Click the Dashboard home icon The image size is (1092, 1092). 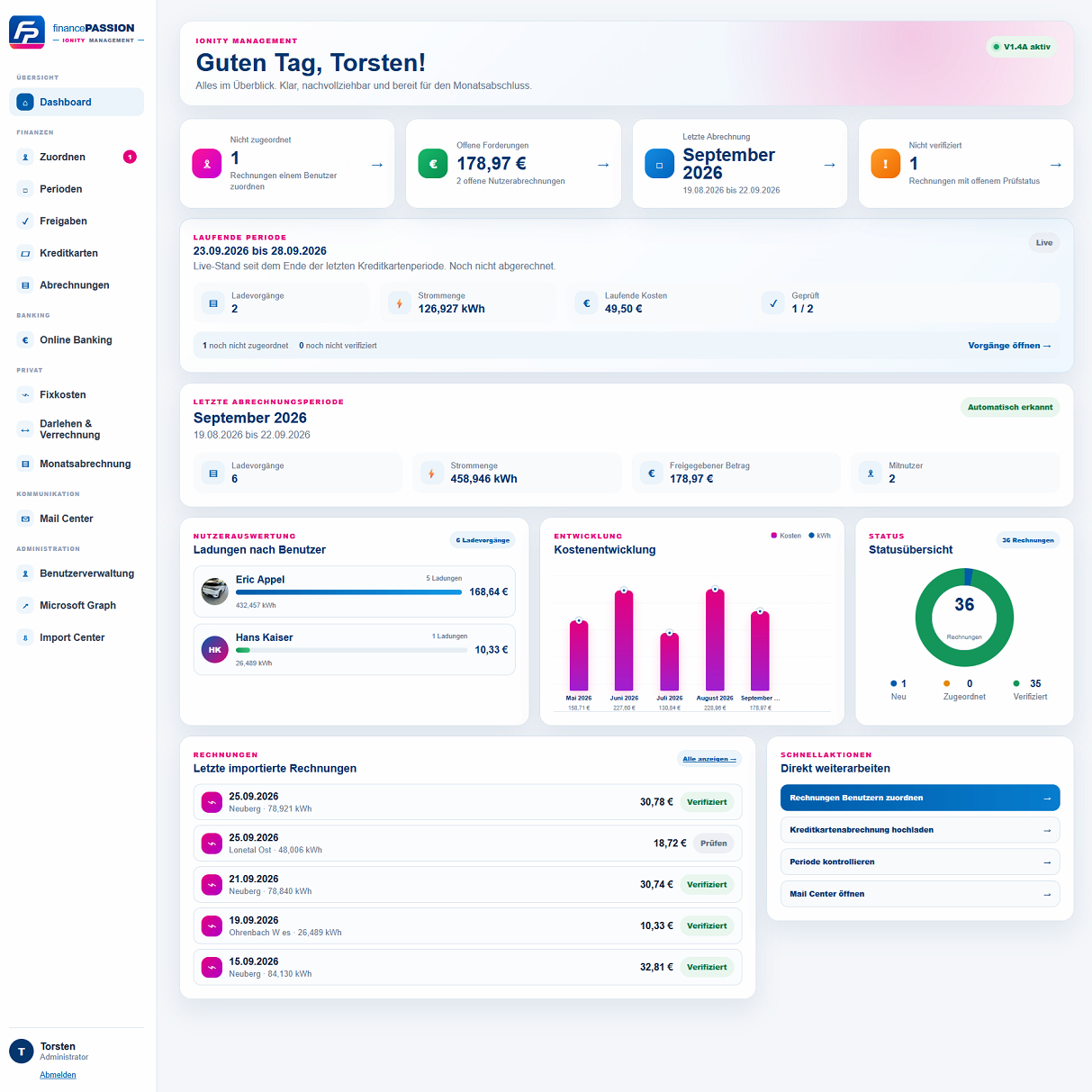(25, 103)
